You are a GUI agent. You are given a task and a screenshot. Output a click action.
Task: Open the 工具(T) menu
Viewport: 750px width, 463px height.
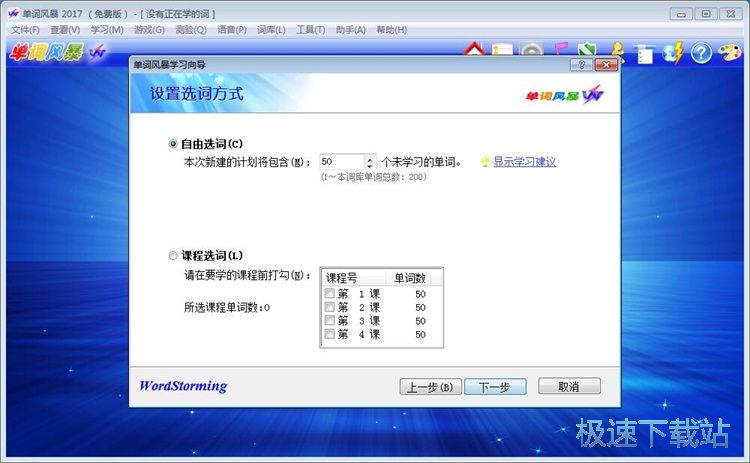(x=310, y=30)
